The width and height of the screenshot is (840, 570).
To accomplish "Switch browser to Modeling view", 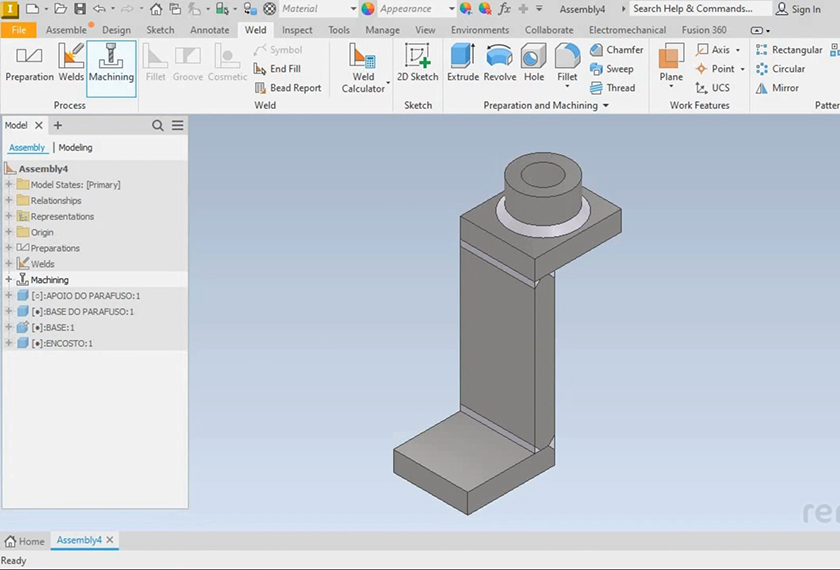I will pos(75,148).
